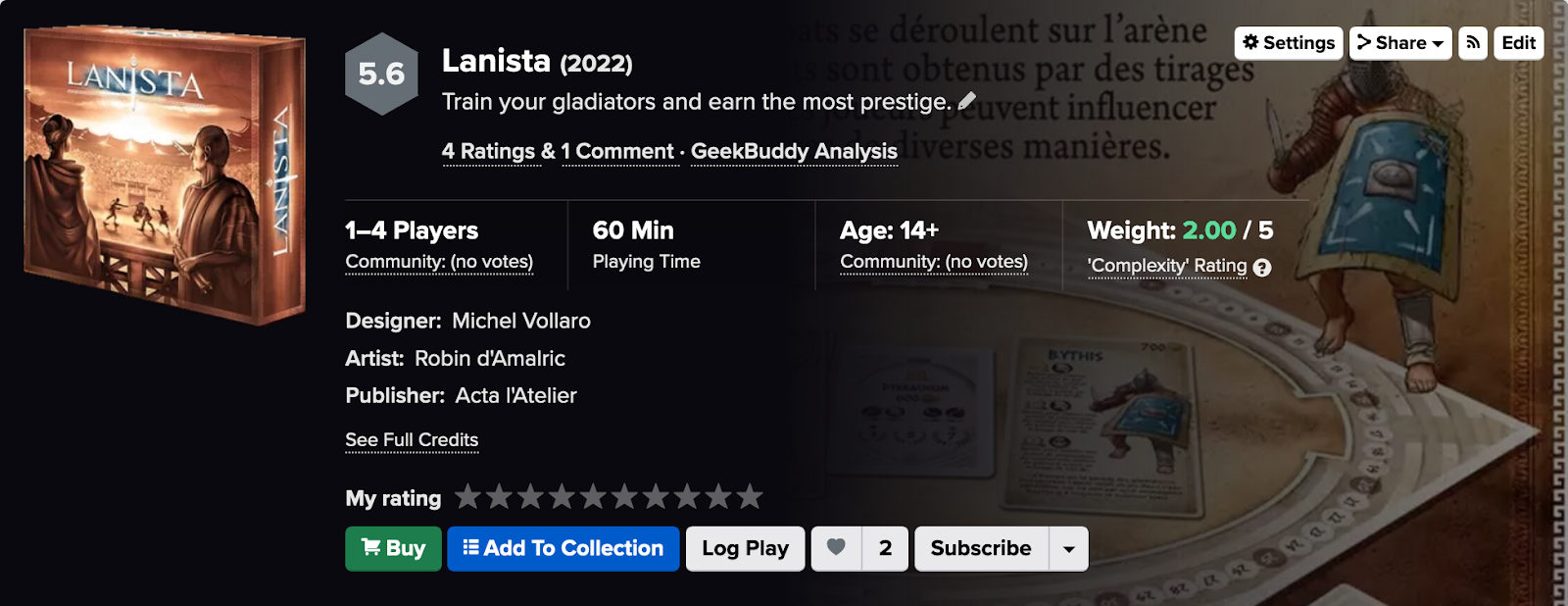Click the pencil edit icon beside the tagline
1568x606 pixels.
tap(967, 101)
